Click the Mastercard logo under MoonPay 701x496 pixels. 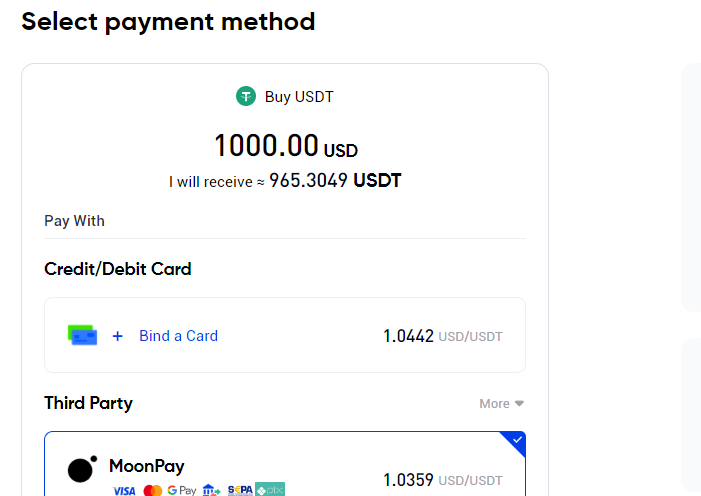tap(153, 490)
